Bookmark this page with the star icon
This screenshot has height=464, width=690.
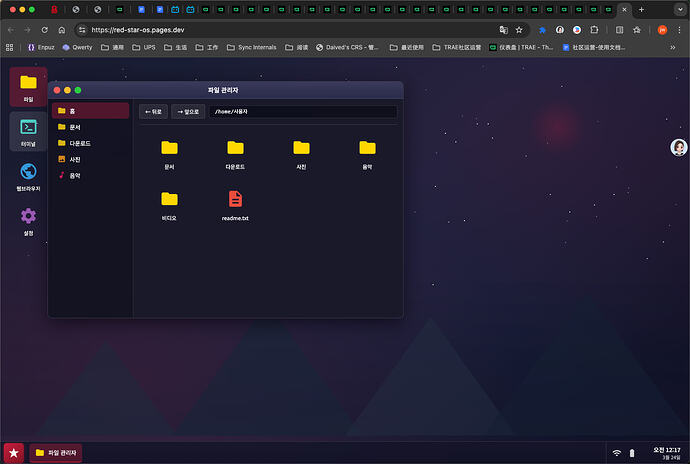tap(519, 30)
